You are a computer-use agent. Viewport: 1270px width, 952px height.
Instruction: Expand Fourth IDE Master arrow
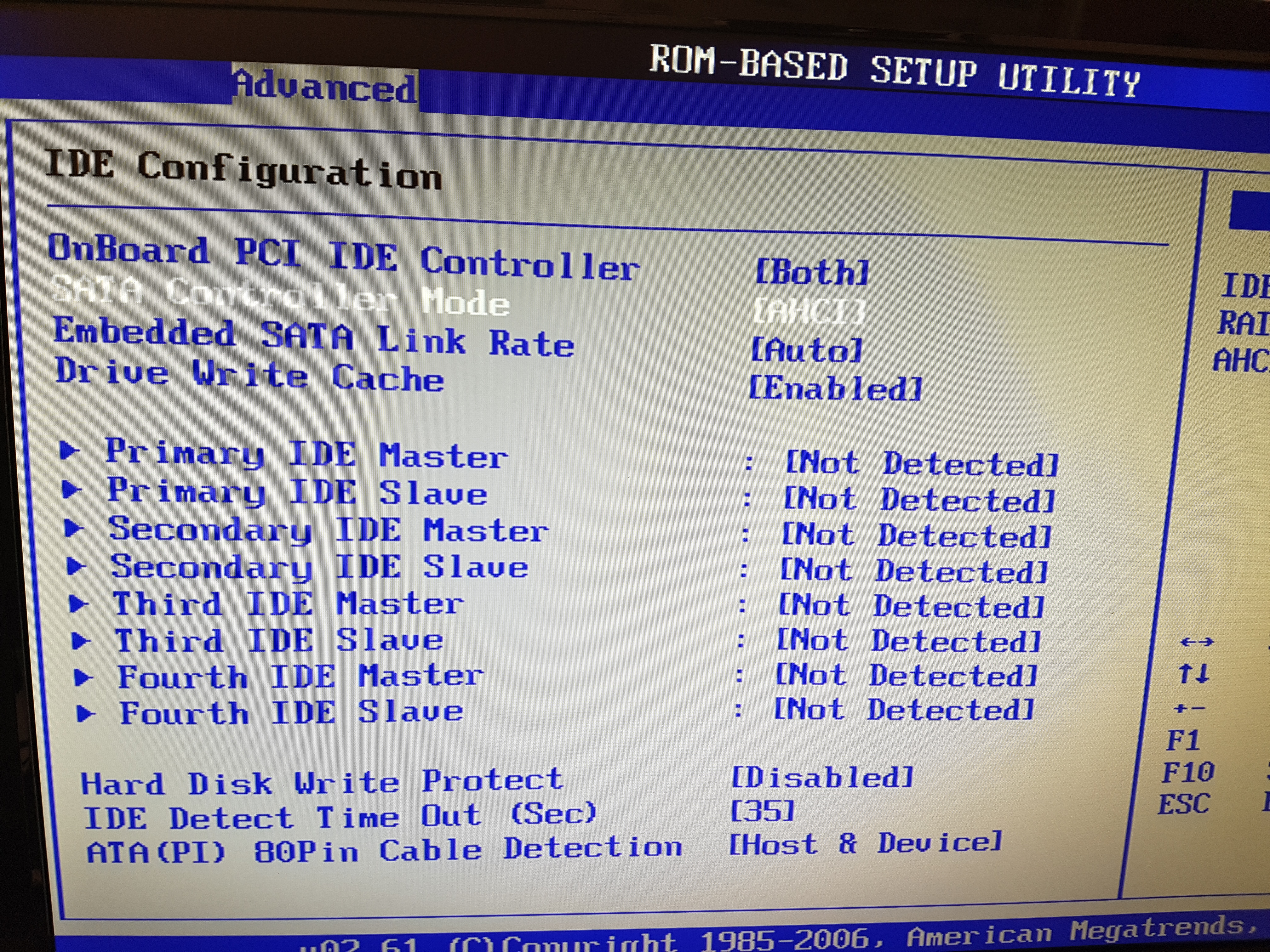click(84, 678)
